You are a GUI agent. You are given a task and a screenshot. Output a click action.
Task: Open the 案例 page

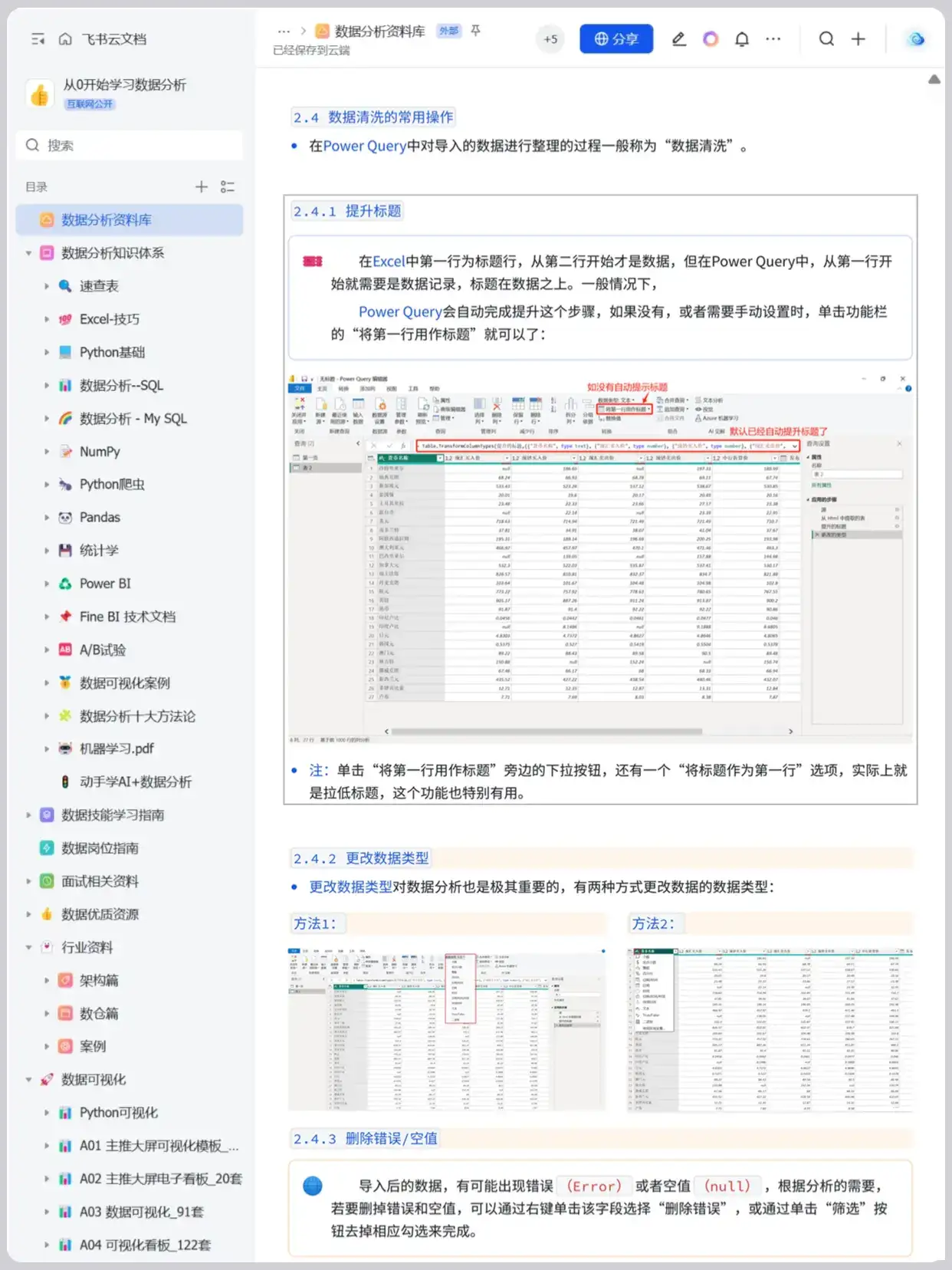(x=93, y=1046)
